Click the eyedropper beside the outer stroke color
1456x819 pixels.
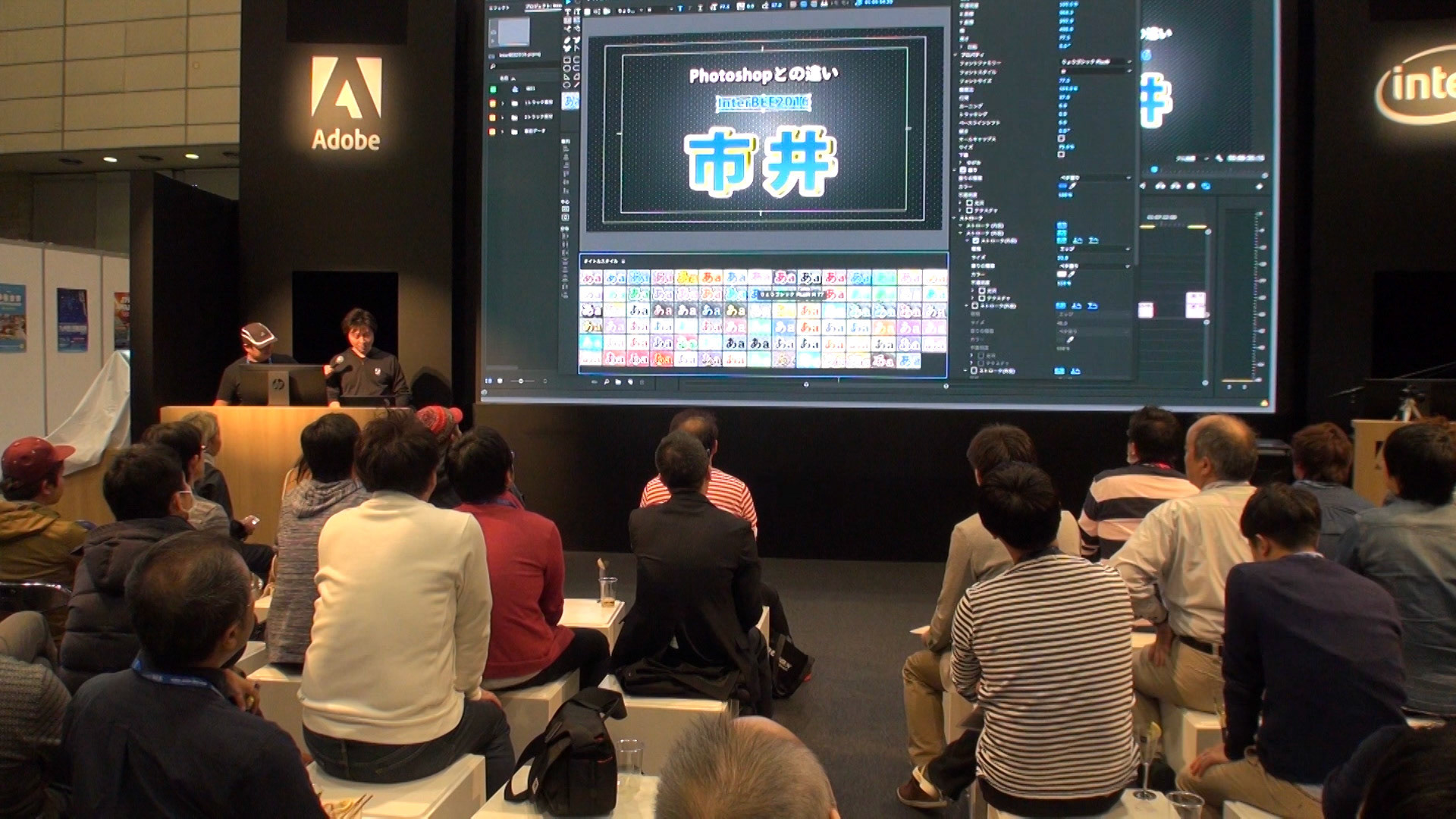point(1071,274)
